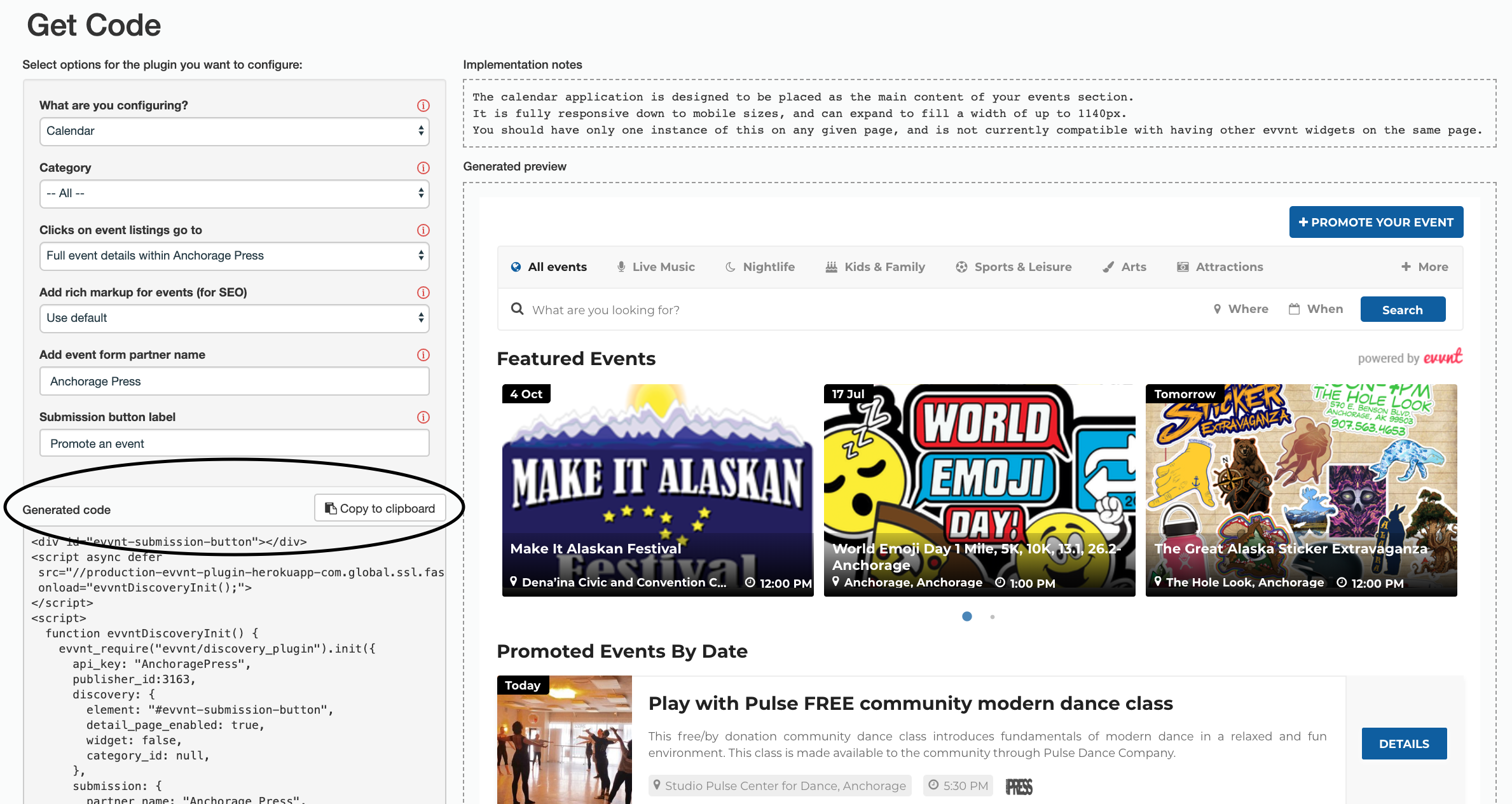Open the Great Alaska Sticker Extravaganza card

(1301, 490)
